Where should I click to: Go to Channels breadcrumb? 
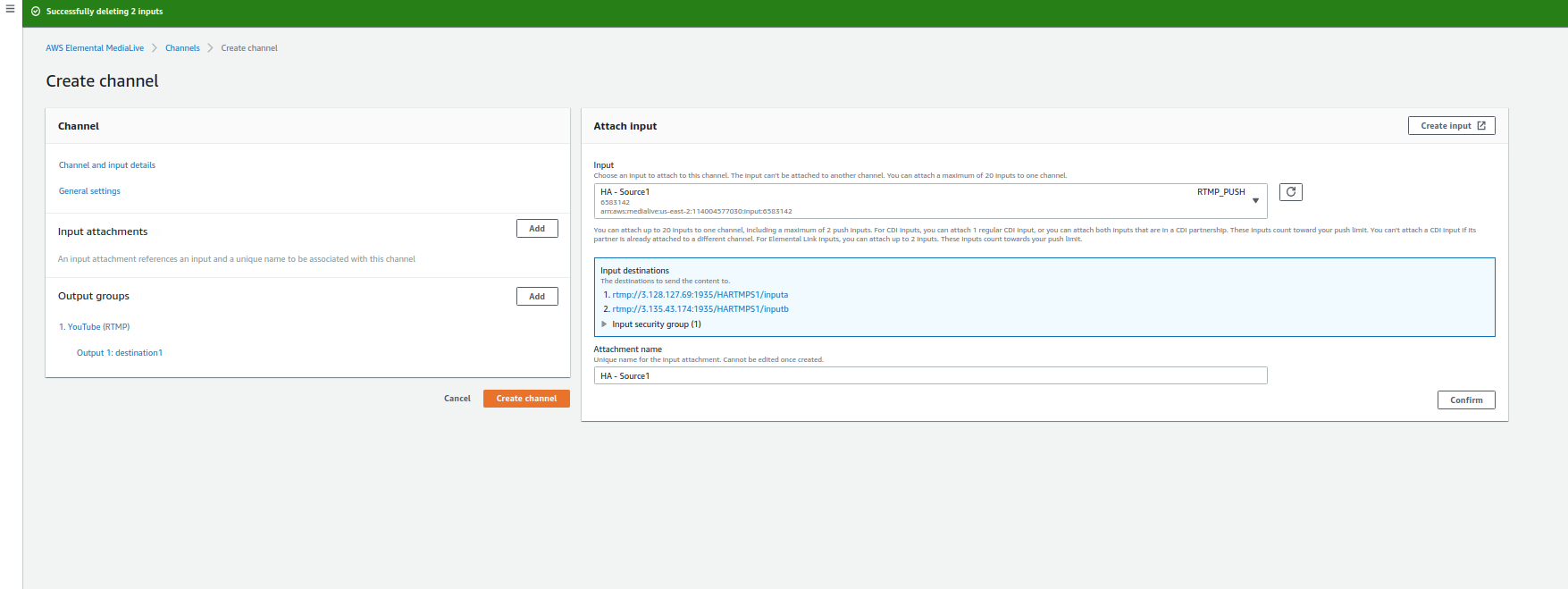182,48
